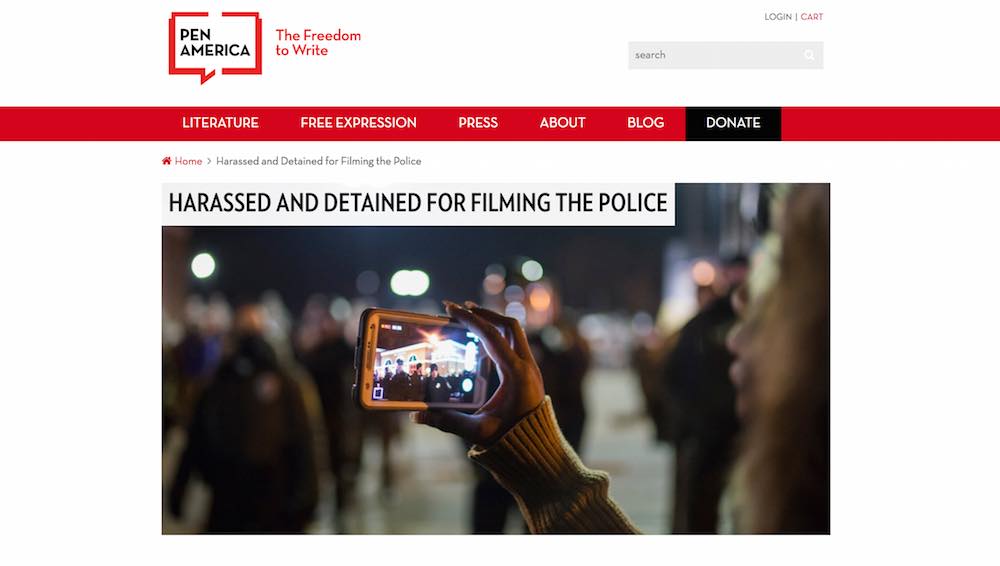
Task: Open the LOGIN link
Action: click(777, 17)
